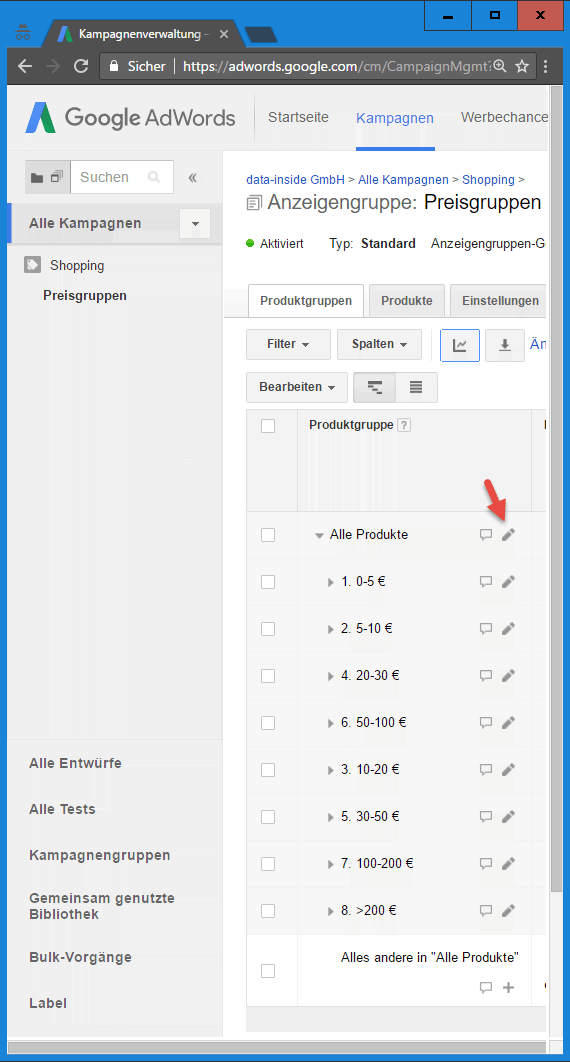The height and width of the screenshot is (1062, 570).
Task: Click comment icon under Alles andere row
Action: [485, 987]
